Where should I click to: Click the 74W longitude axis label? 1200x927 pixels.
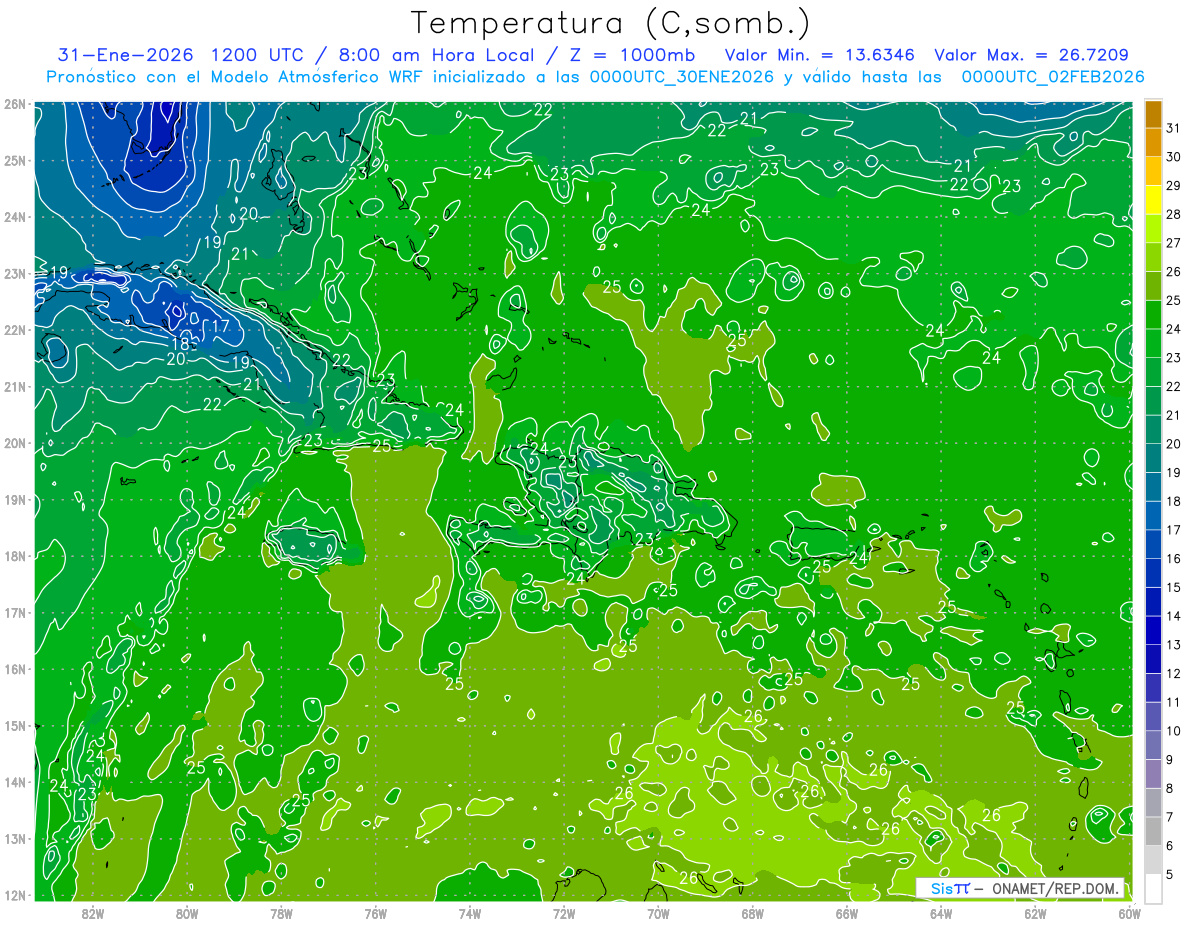click(x=470, y=912)
